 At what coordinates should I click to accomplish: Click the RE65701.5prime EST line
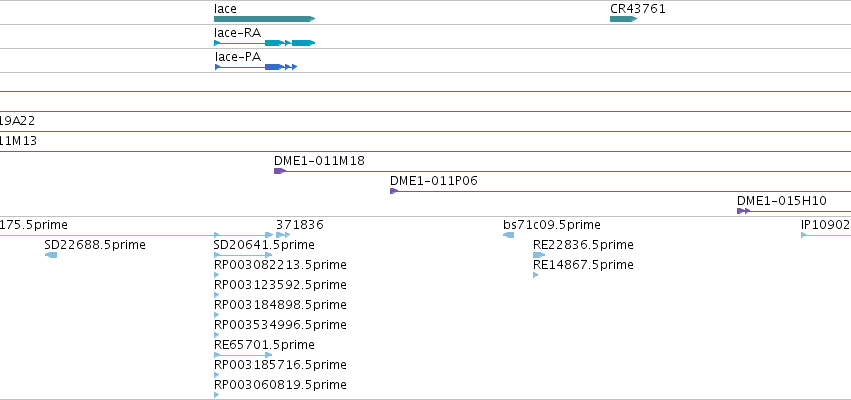pos(243,355)
